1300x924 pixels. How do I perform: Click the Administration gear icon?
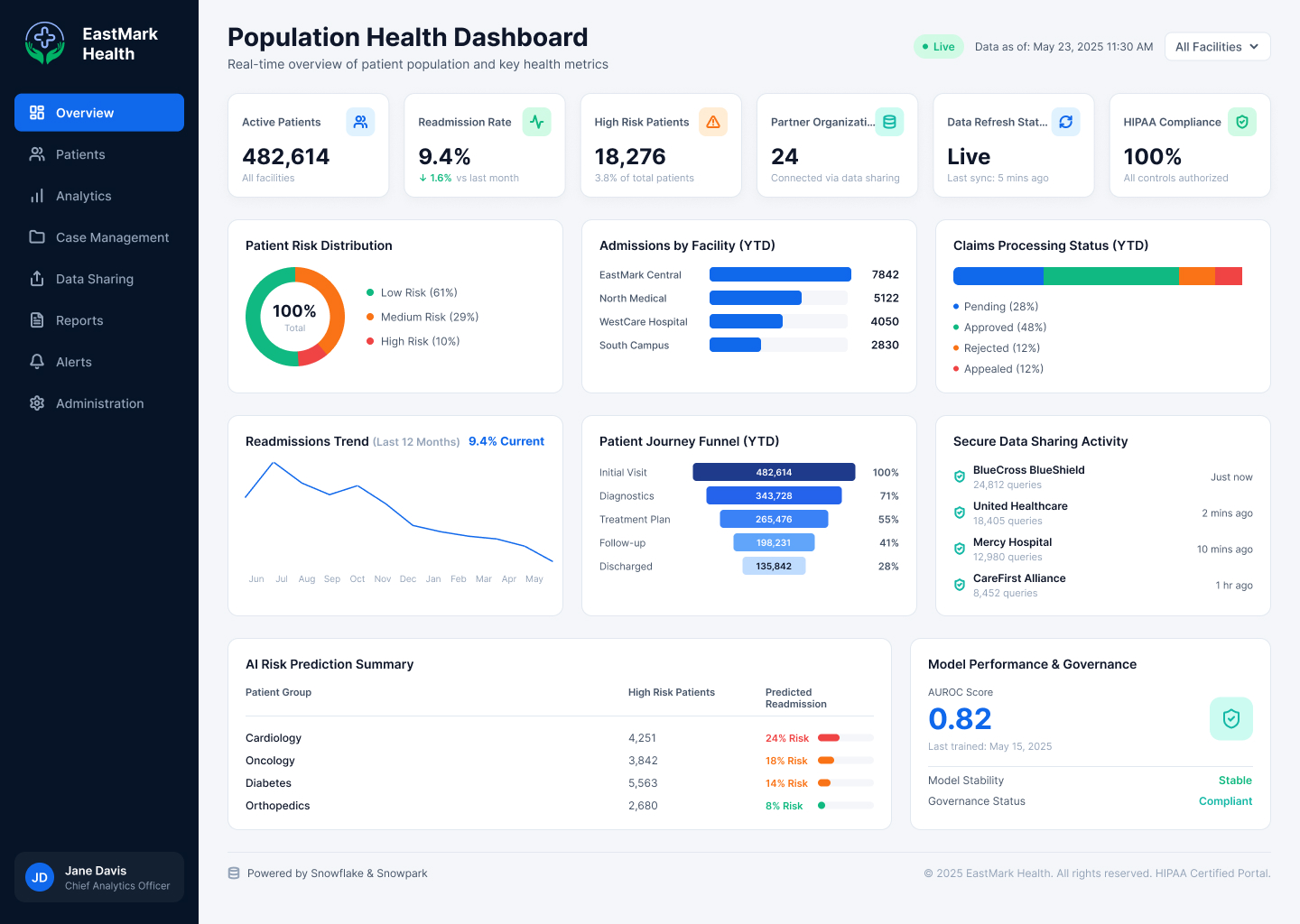[37, 403]
